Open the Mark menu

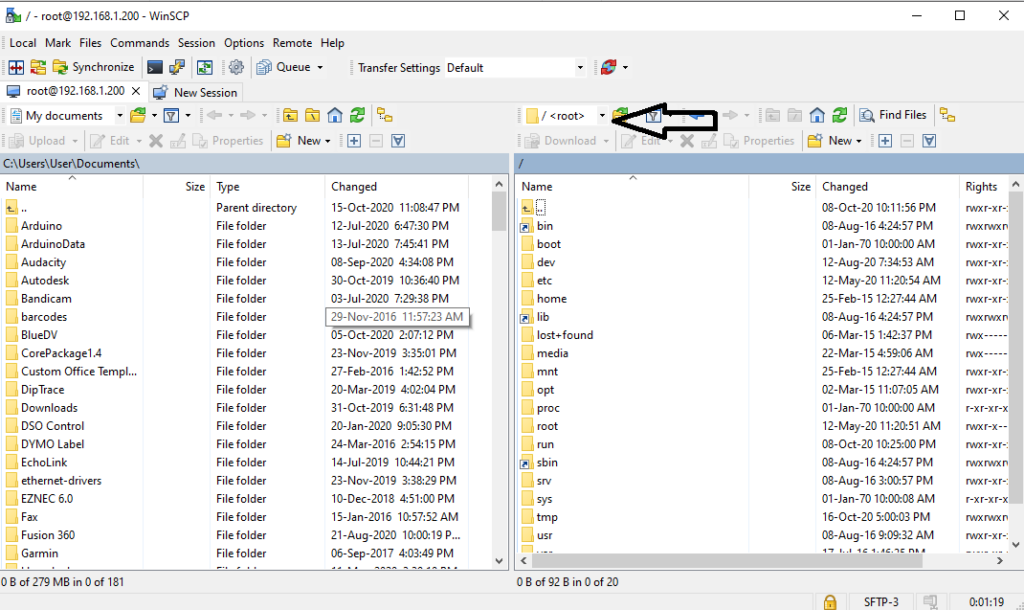(58, 43)
